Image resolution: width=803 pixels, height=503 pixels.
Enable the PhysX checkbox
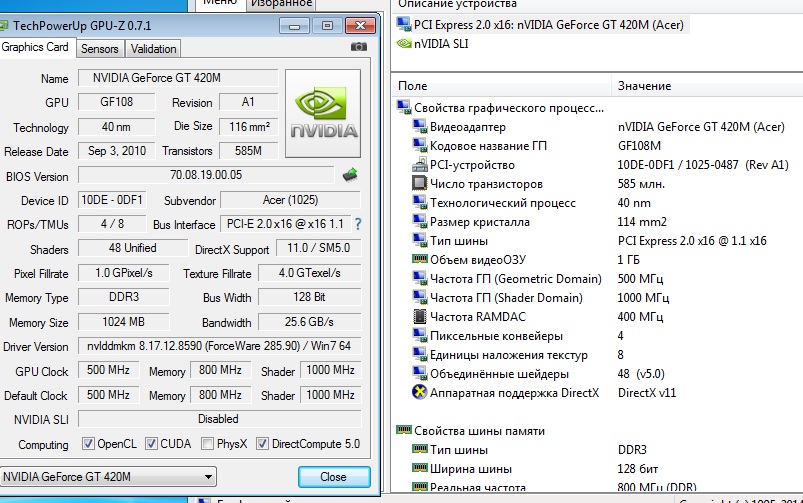[207, 444]
